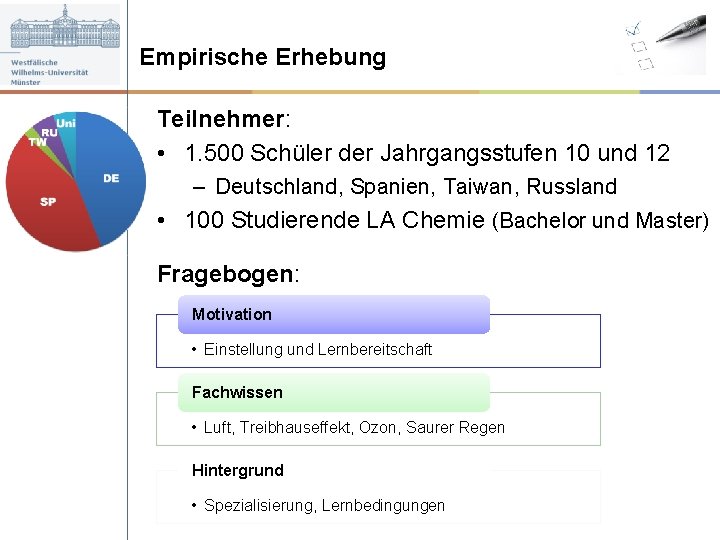Click the Westfälische Wilhelms-Universität Münster text
Screen dimensions: 720x540
(x=48, y=72)
